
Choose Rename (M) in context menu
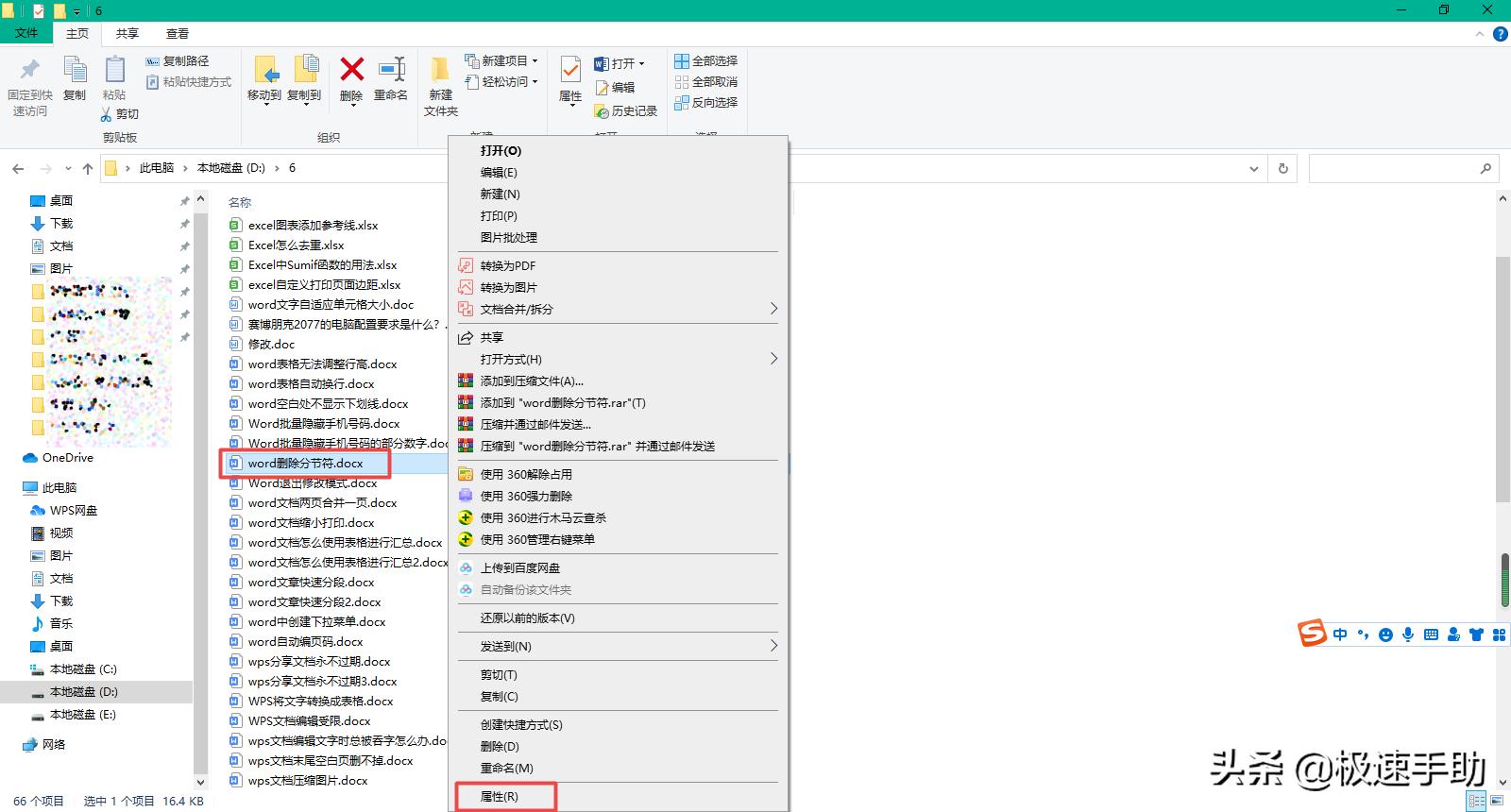tap(619, 768)
